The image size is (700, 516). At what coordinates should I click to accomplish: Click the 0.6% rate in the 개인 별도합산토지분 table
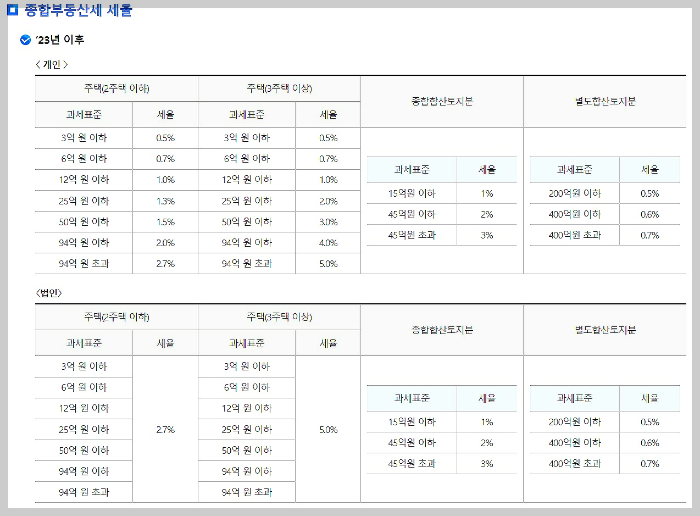pyautogui.click(x=650, y=215)
